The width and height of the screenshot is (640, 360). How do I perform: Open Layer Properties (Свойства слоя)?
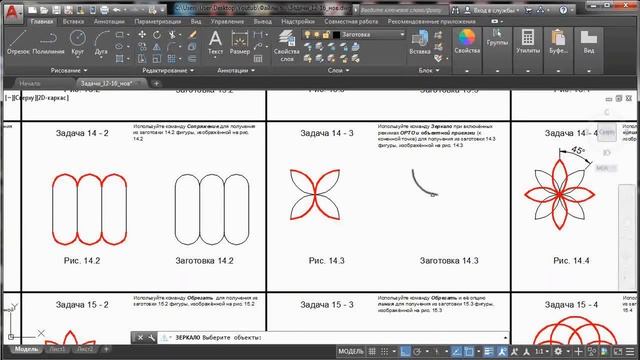pyautogui.click(x=287, y=46)
